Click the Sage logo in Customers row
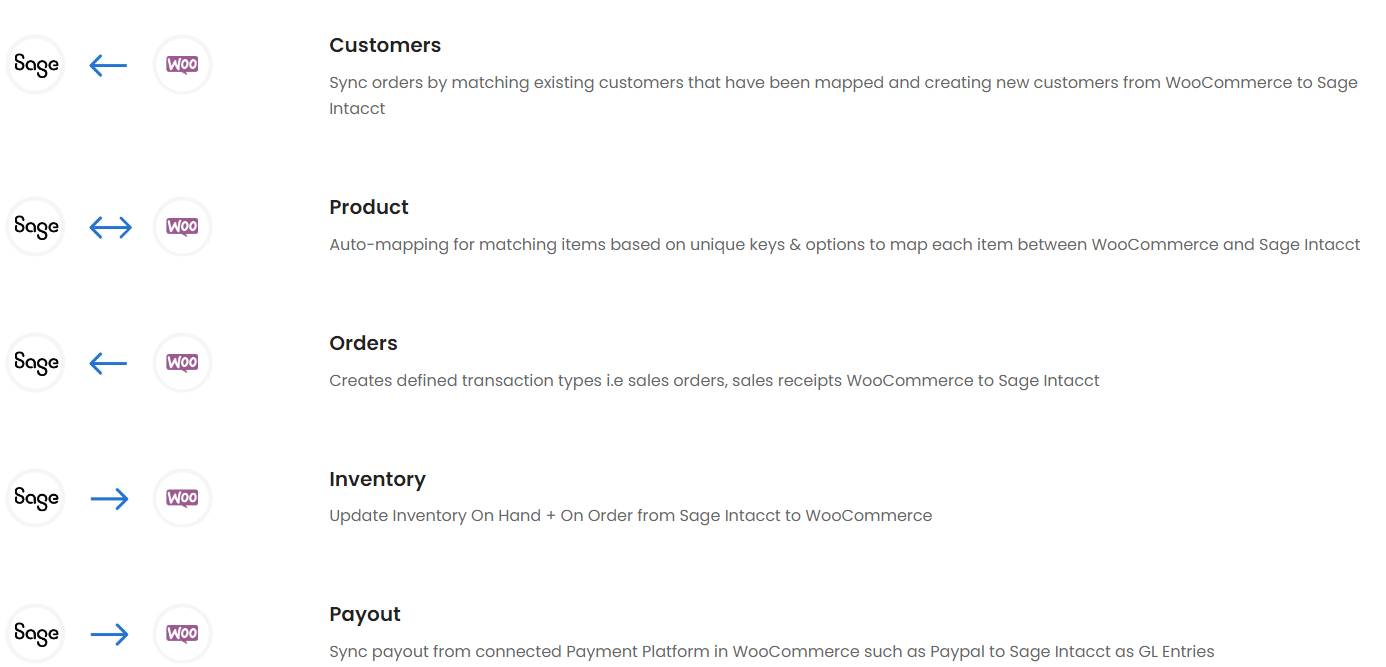Screen dimensions: 1386x667 point(36,65)
